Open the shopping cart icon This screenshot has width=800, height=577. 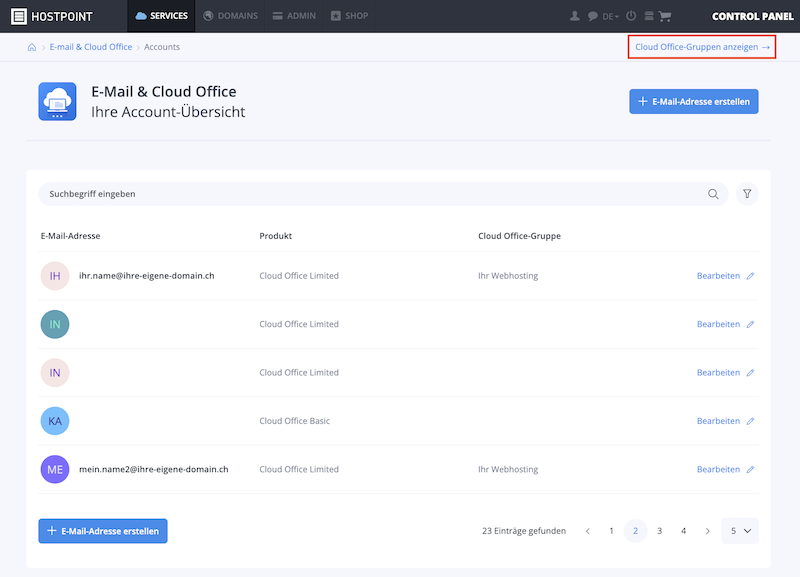[x=665, y=16]
